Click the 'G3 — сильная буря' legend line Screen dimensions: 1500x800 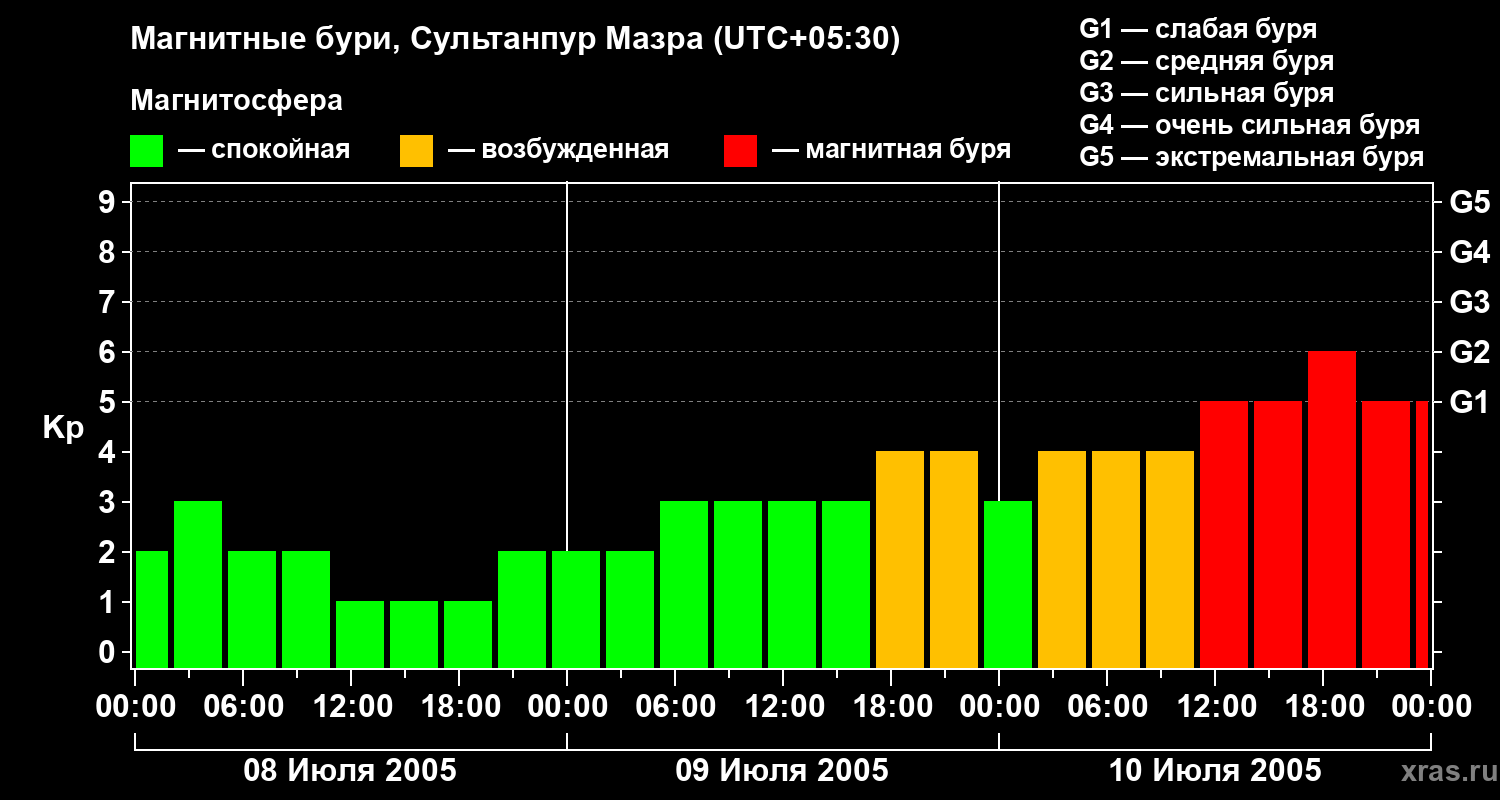coord(1207,93)
